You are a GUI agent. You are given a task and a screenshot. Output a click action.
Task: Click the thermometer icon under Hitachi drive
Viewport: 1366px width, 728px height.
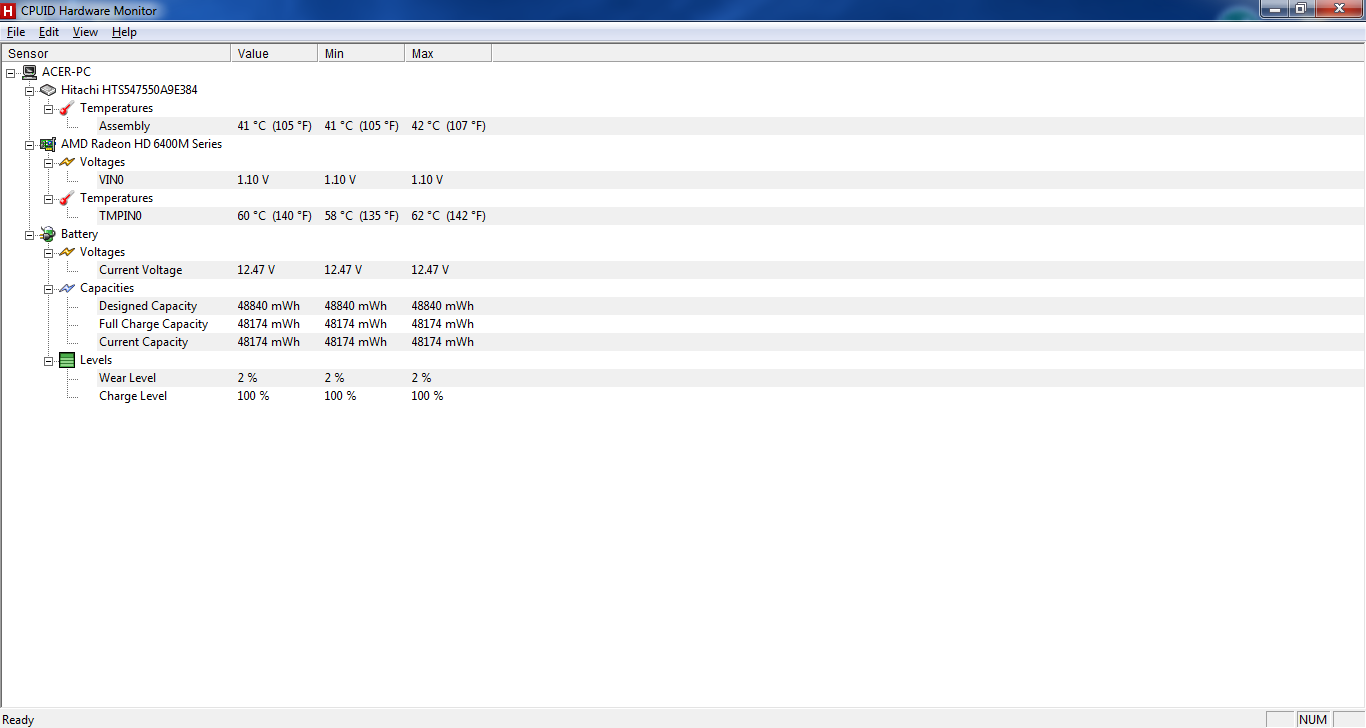coord(67,108)
